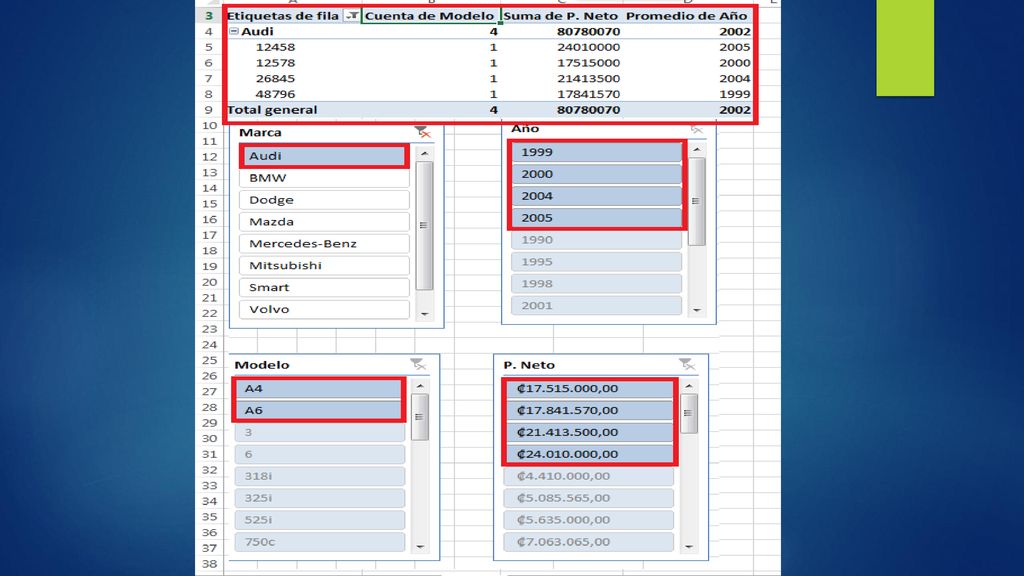Click the P. Neto slicer scroll-down arrow
1024x576 pixels.
coord(689,547)
